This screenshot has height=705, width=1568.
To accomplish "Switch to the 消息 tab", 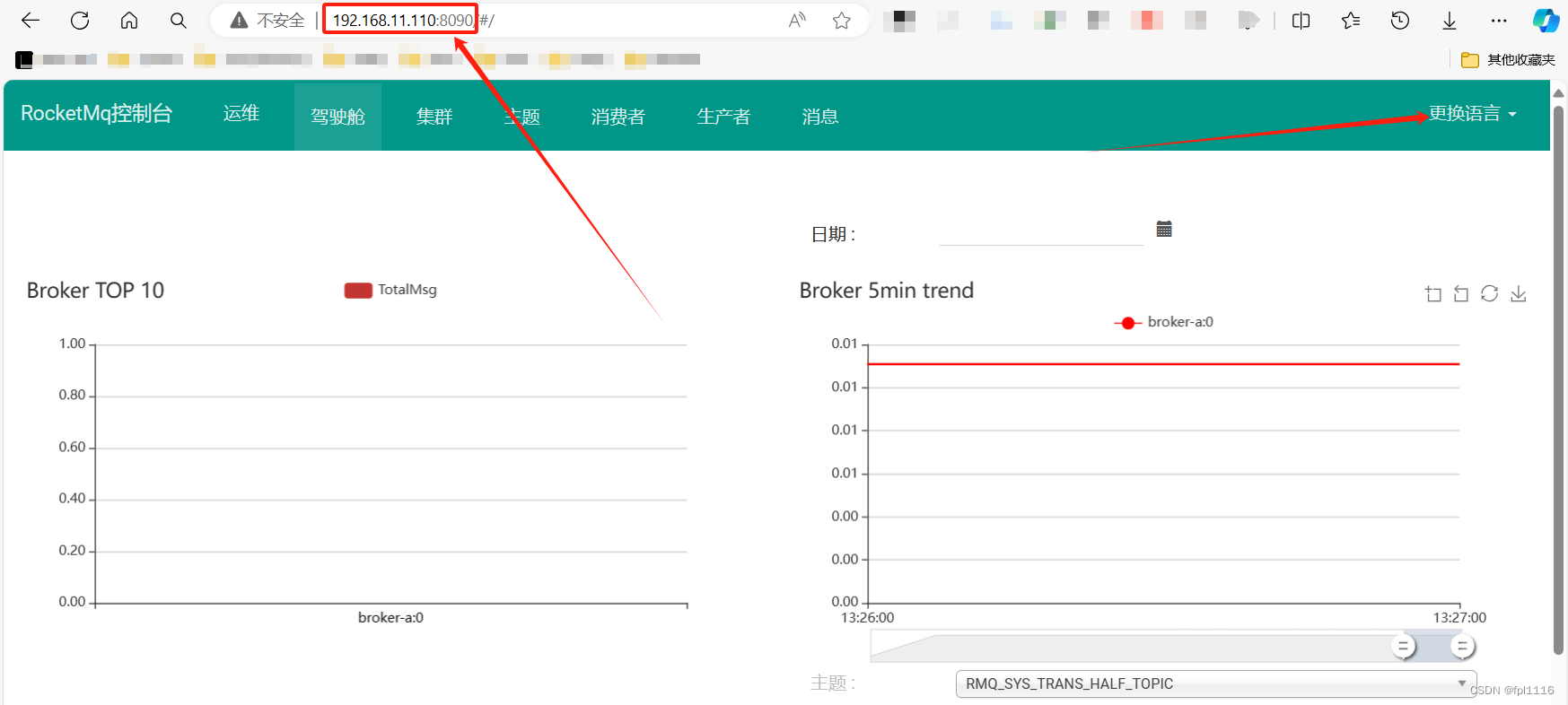I will point(819,117).
